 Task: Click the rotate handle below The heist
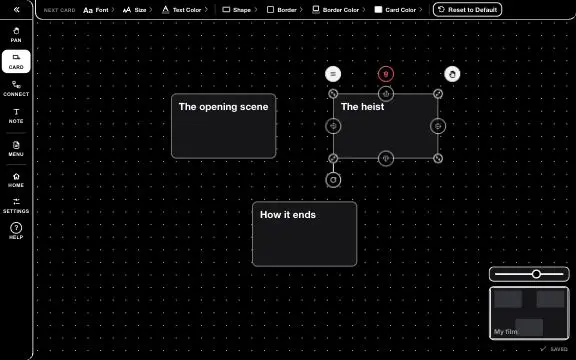[333, 180]
